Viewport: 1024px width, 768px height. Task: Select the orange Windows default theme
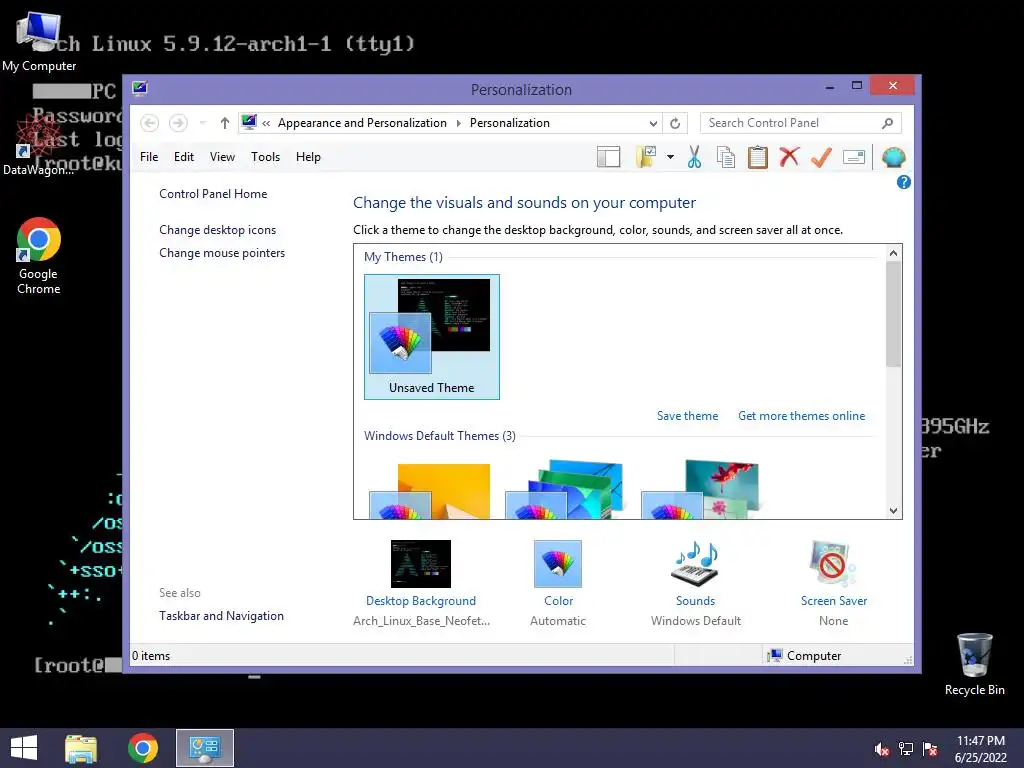coord(430,490)
